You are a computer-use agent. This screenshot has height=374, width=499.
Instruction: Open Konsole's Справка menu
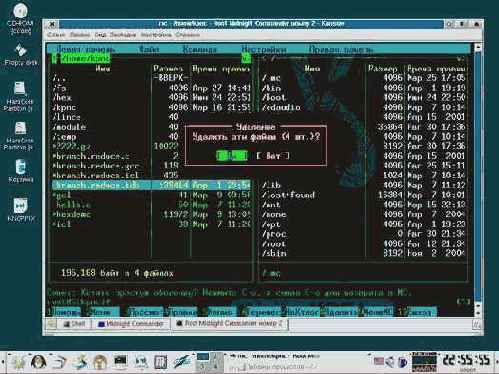tap(187, 35)
